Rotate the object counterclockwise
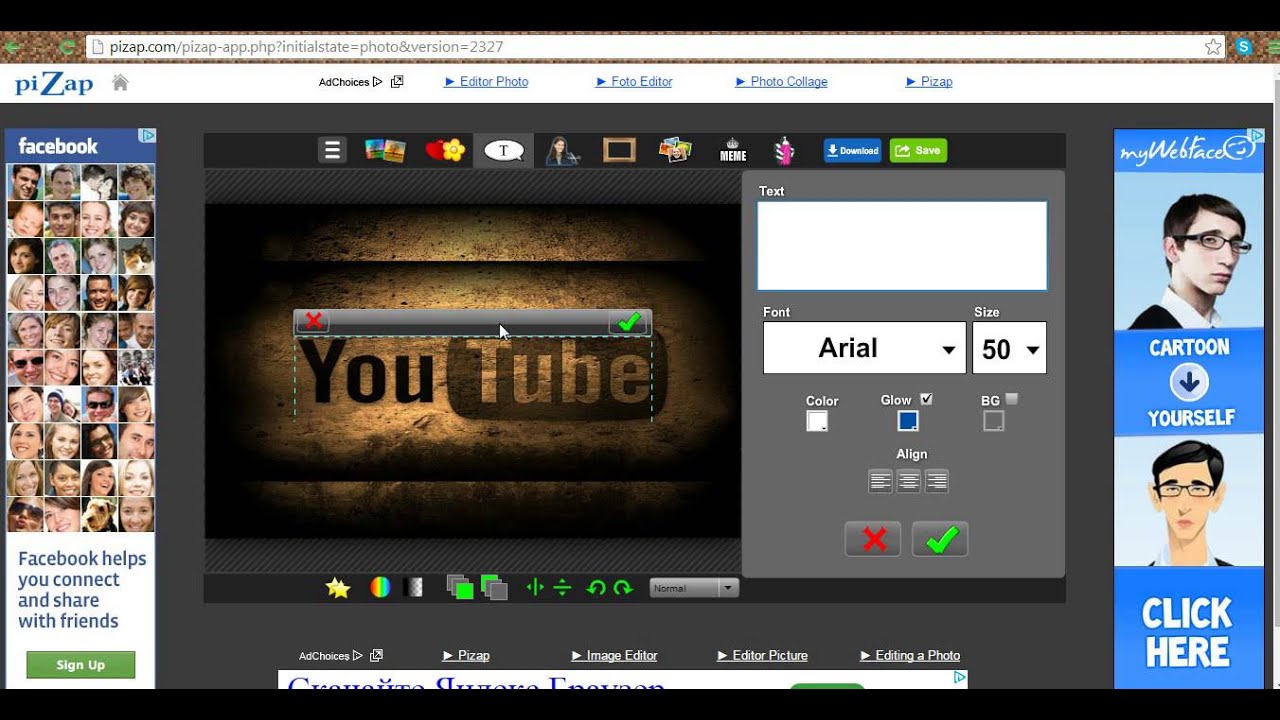The height and width of the screenshot is (720, 1280). point(596,588)
